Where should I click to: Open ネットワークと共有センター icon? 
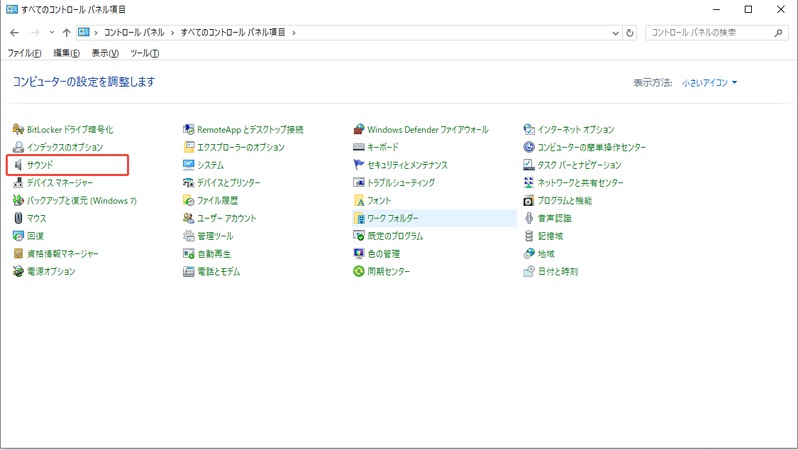pyautogui.click(x=529, y=183)
